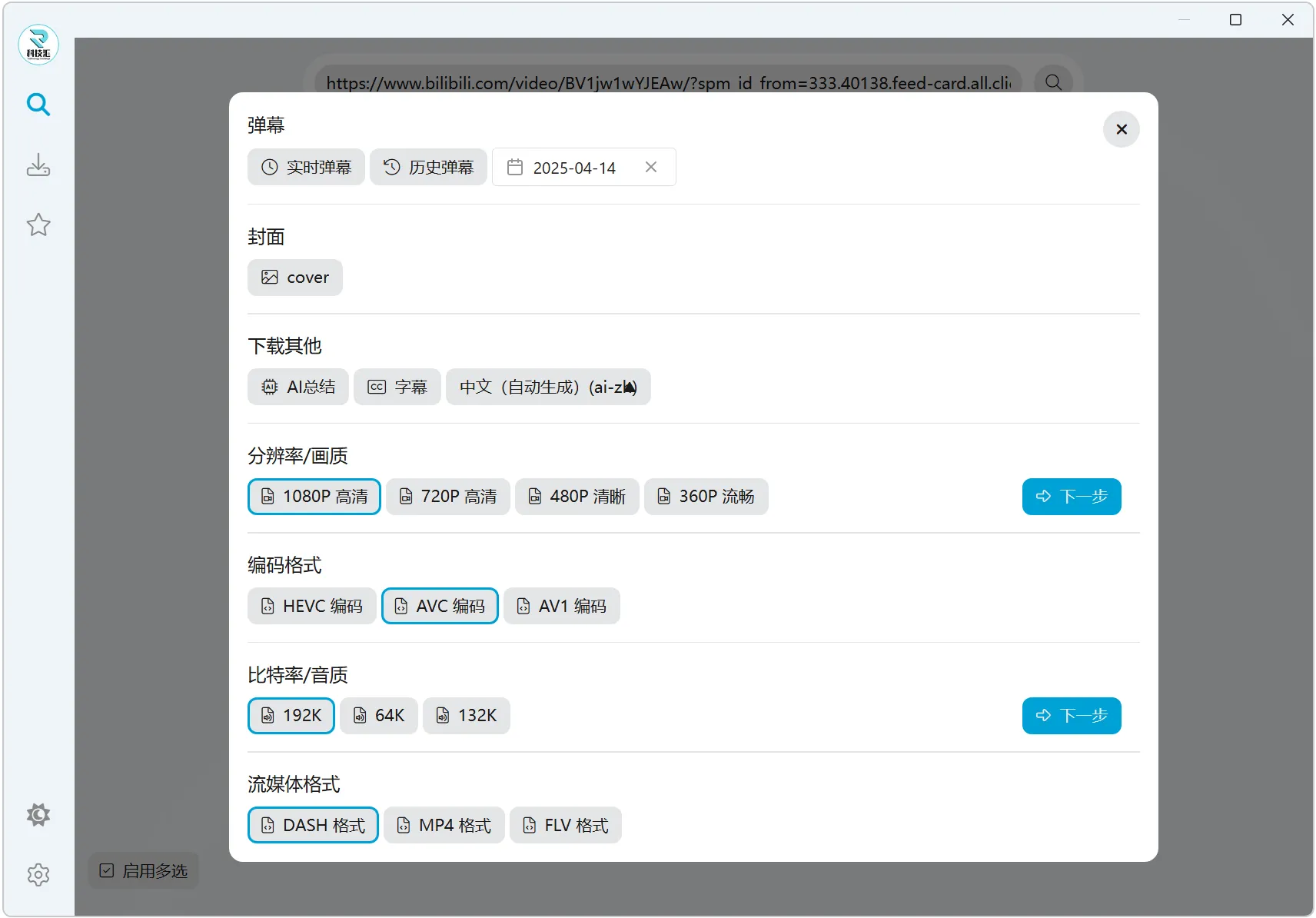
Task: Select 中文（自动生成）subtitle language
Action: (x=548, y=387)
